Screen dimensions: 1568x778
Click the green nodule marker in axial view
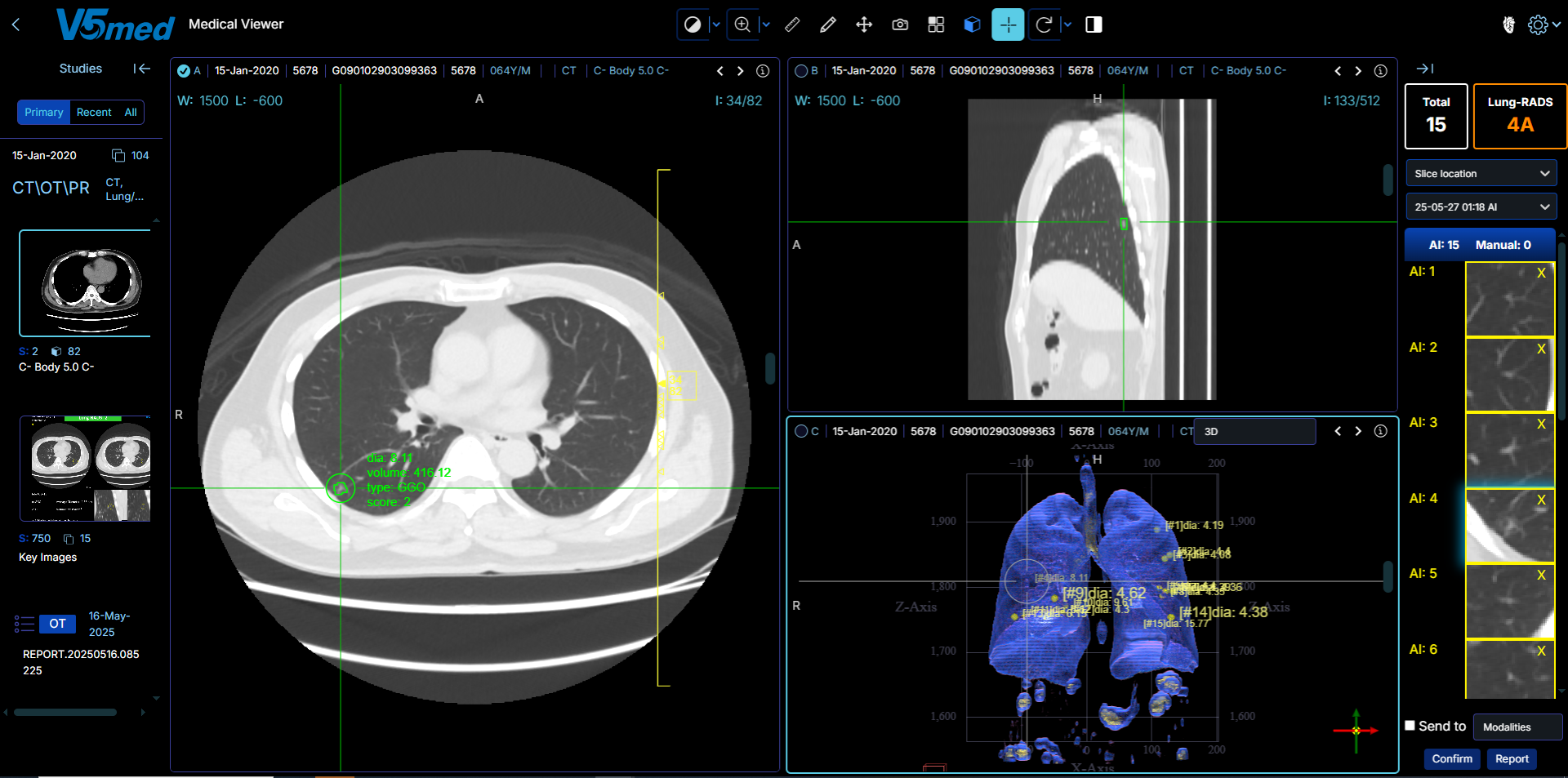click(340, 488)
